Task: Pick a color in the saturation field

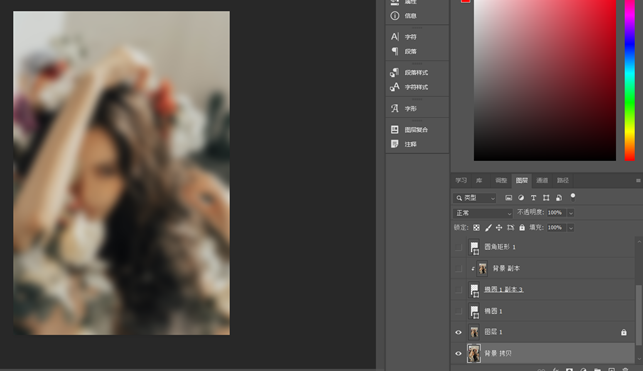Action: point(545,80)
